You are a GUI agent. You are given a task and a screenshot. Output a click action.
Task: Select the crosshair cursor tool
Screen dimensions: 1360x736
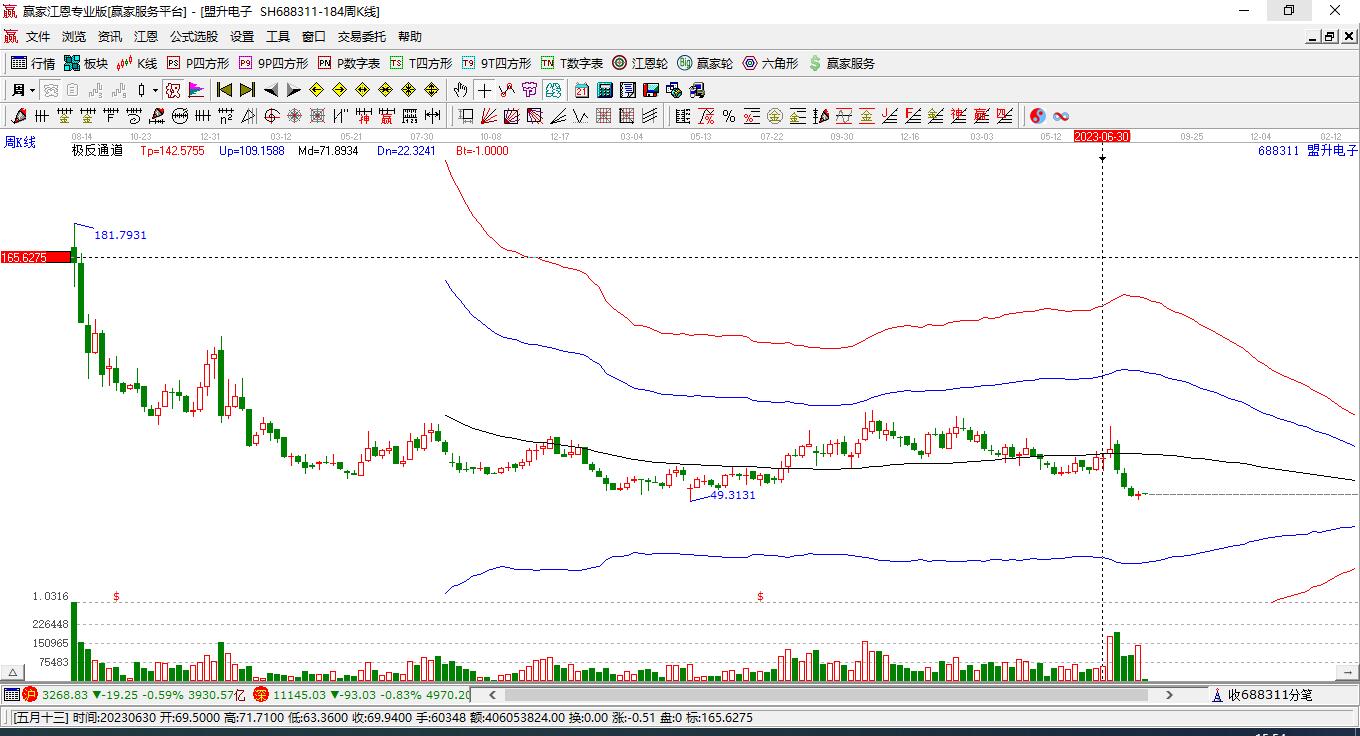coord(484,90)
